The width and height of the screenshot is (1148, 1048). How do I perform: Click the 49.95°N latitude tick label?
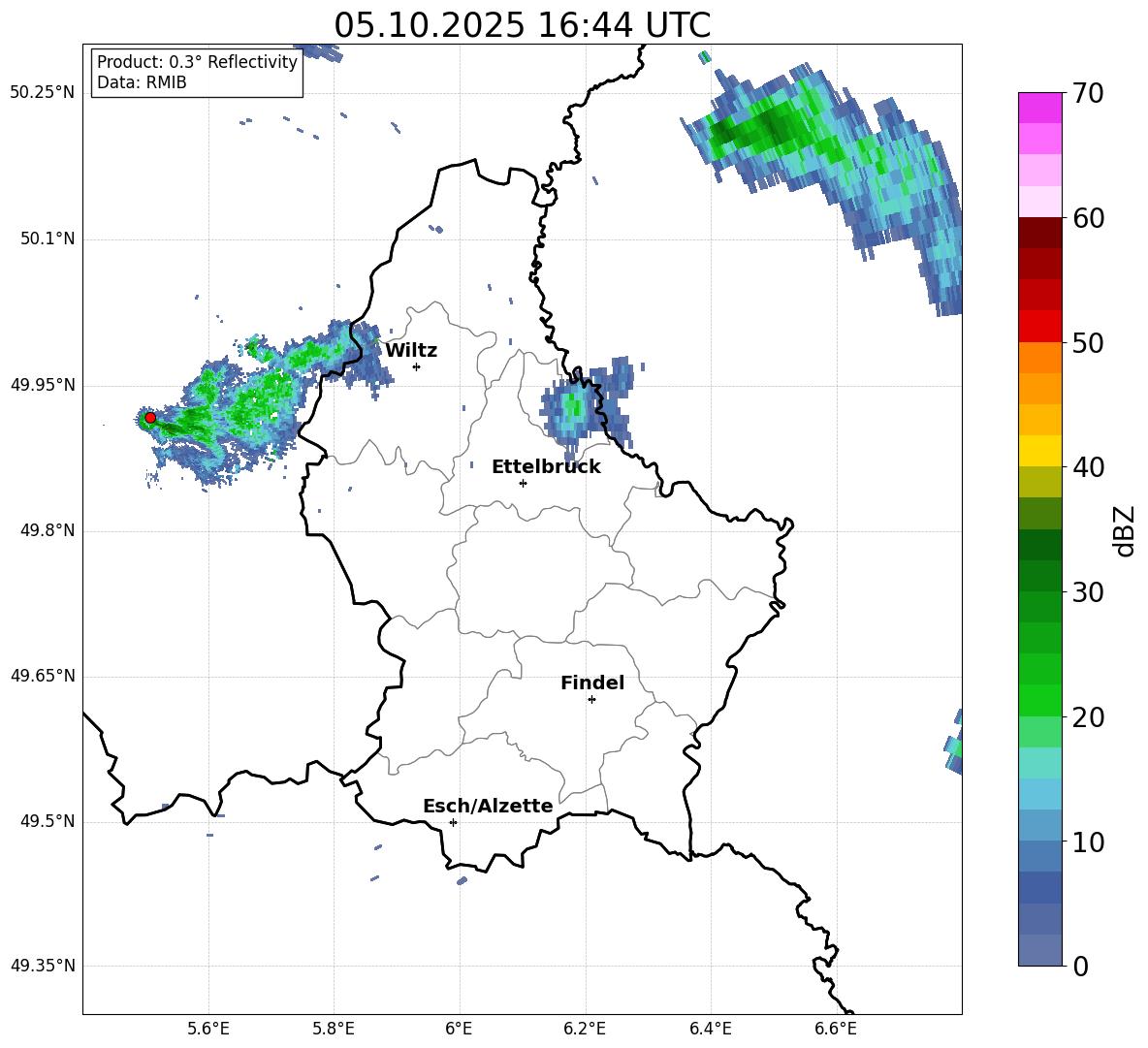[43, 385]
